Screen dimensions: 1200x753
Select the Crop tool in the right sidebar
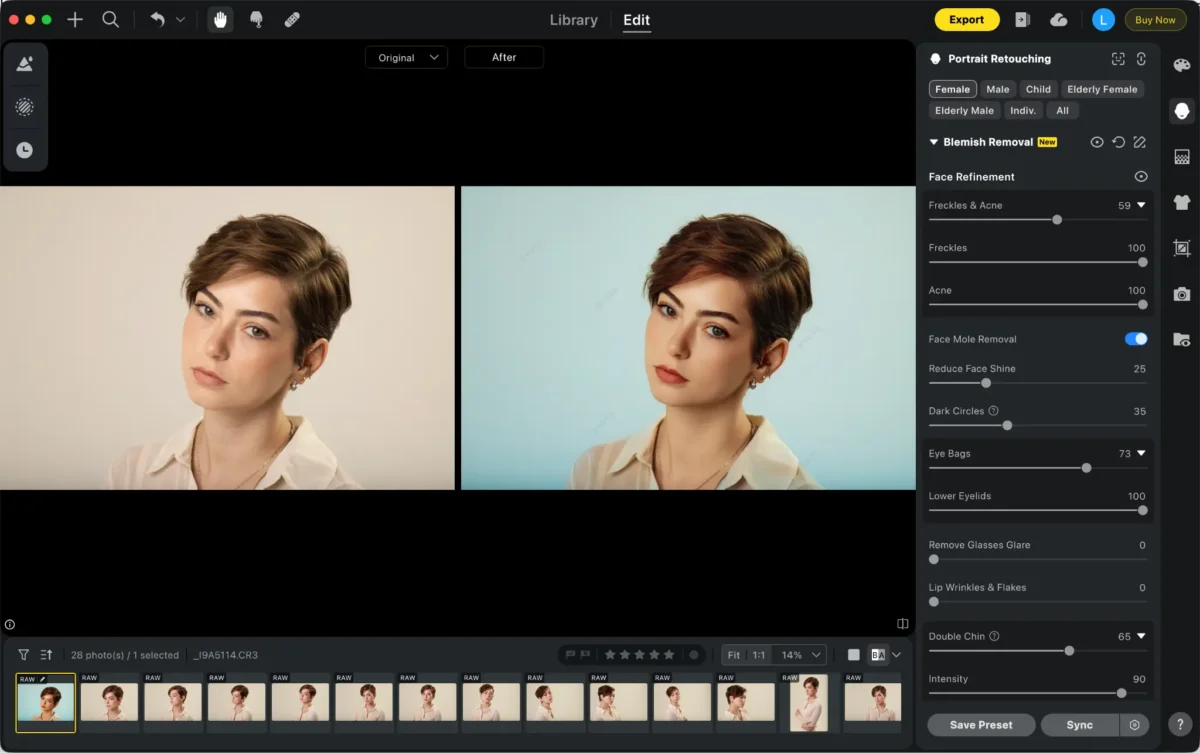(1181, 248)
